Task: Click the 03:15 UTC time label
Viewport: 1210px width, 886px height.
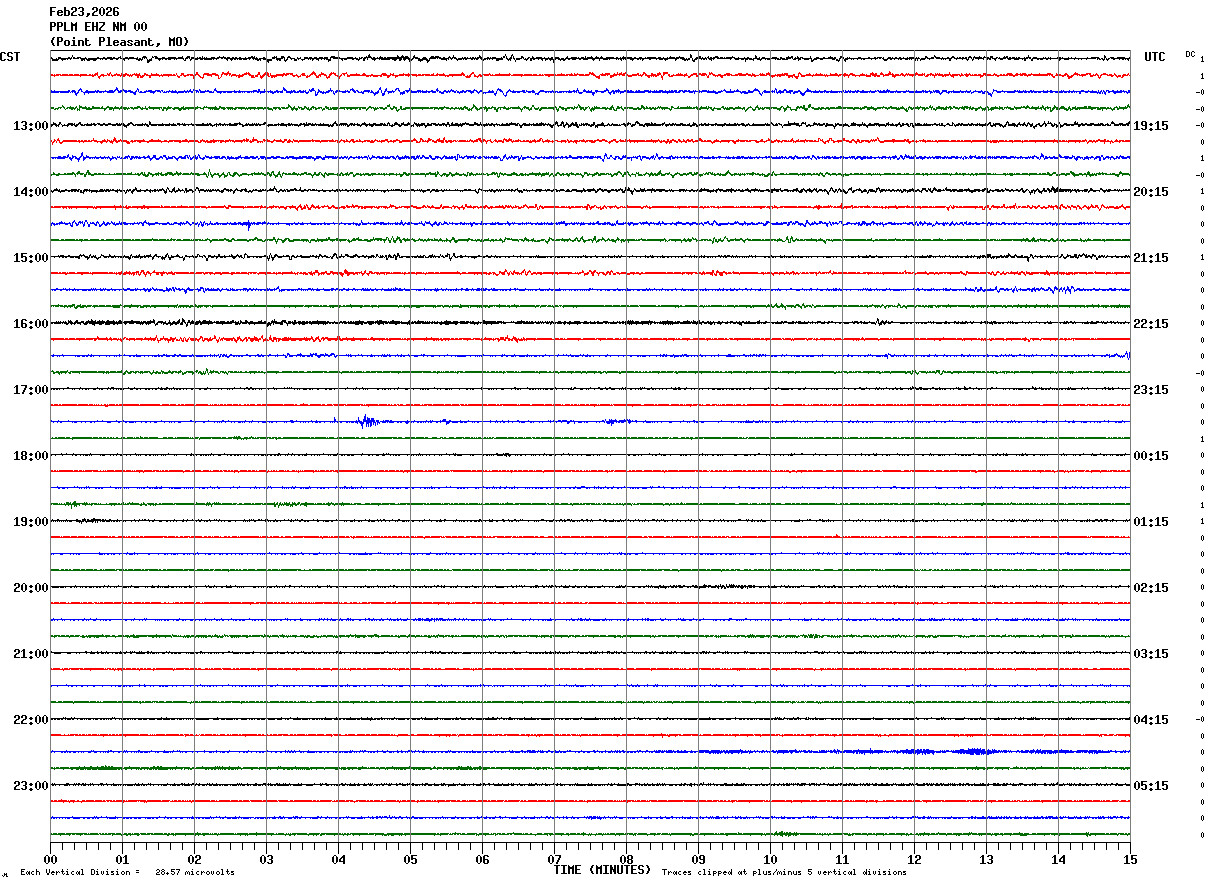Action: click(x=1150, y=654)
